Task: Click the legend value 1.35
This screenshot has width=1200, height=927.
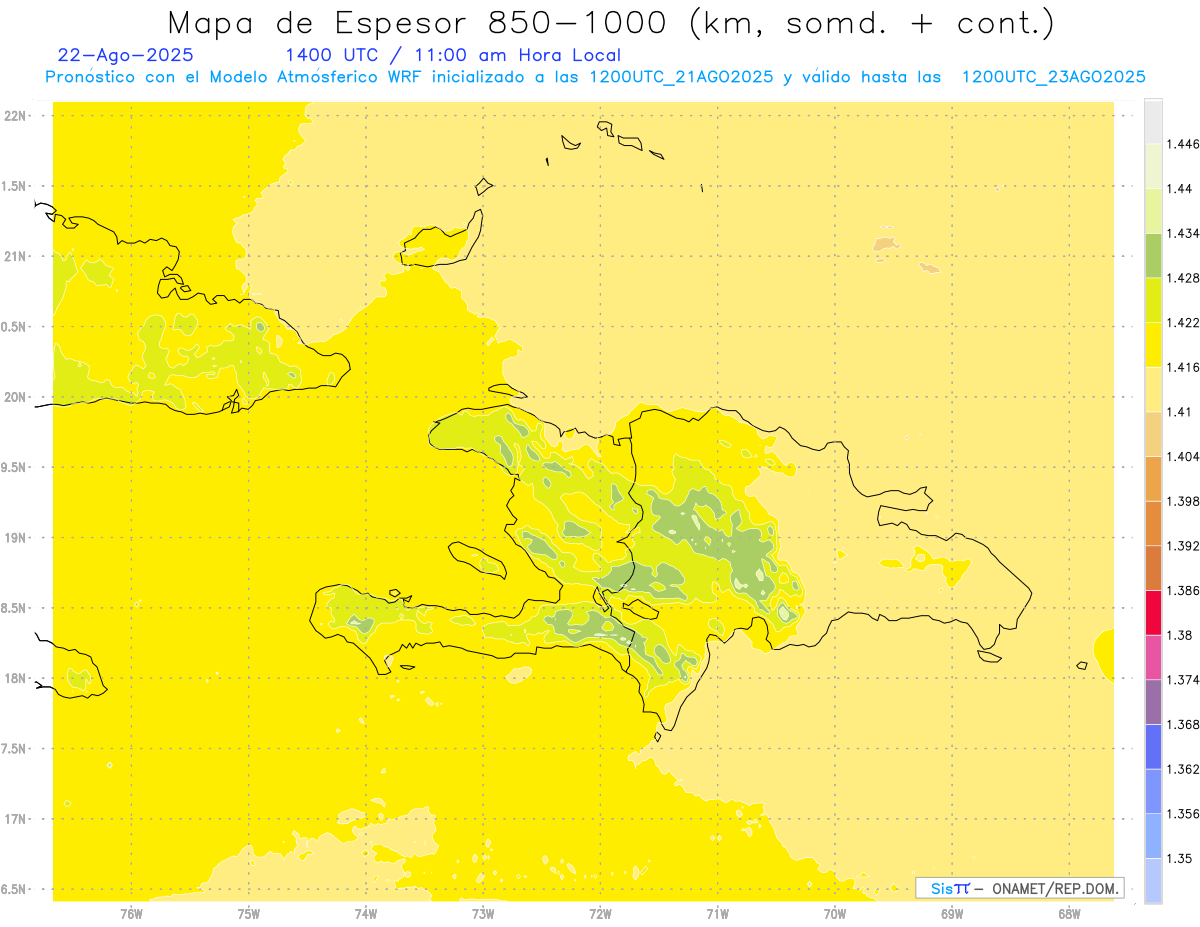Action: [x=1180, y=859]
